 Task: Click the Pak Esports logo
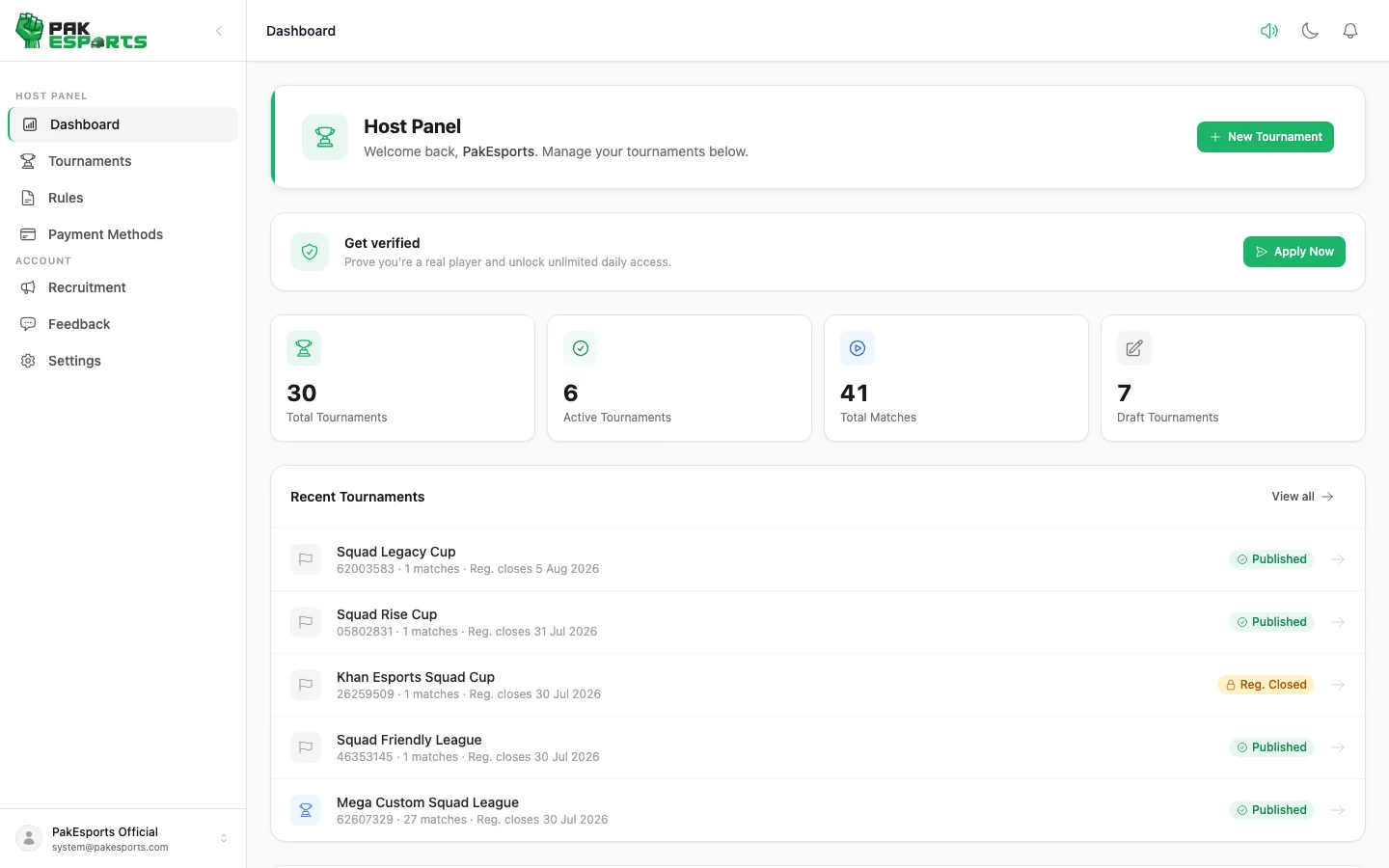click(x=81, y=31)
